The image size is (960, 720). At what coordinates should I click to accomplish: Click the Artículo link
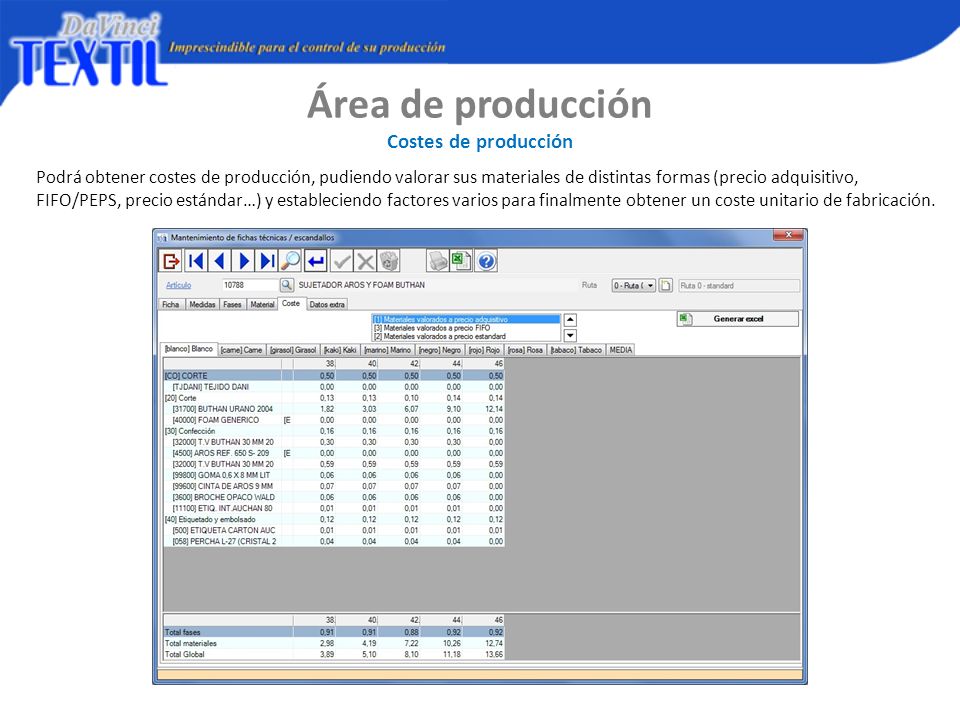[x=178, y=285]
